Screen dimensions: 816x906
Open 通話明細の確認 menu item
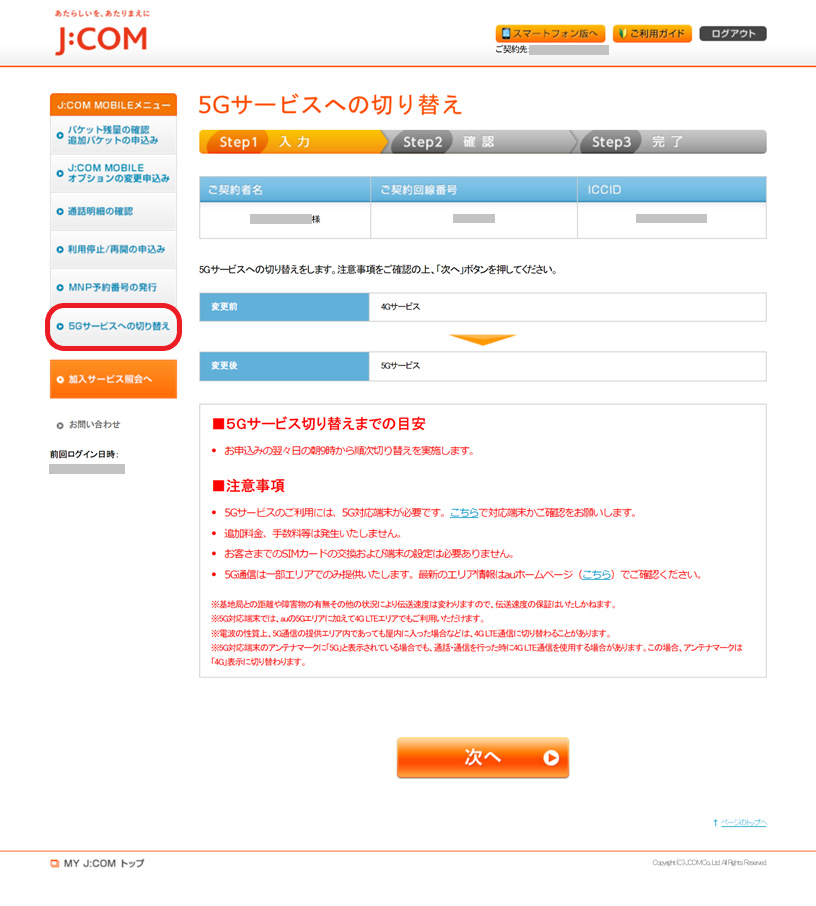click(x=113, y=211)
